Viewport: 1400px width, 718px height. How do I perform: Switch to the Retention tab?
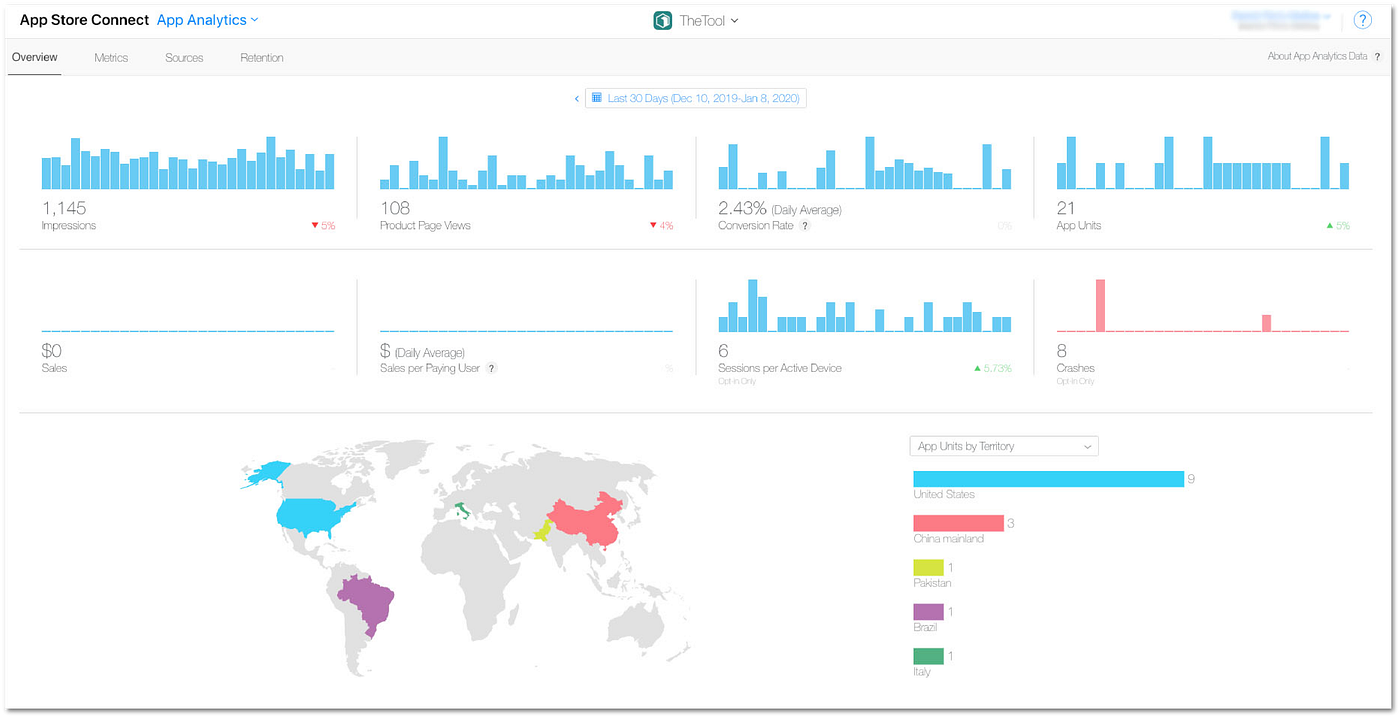[262, 58]
